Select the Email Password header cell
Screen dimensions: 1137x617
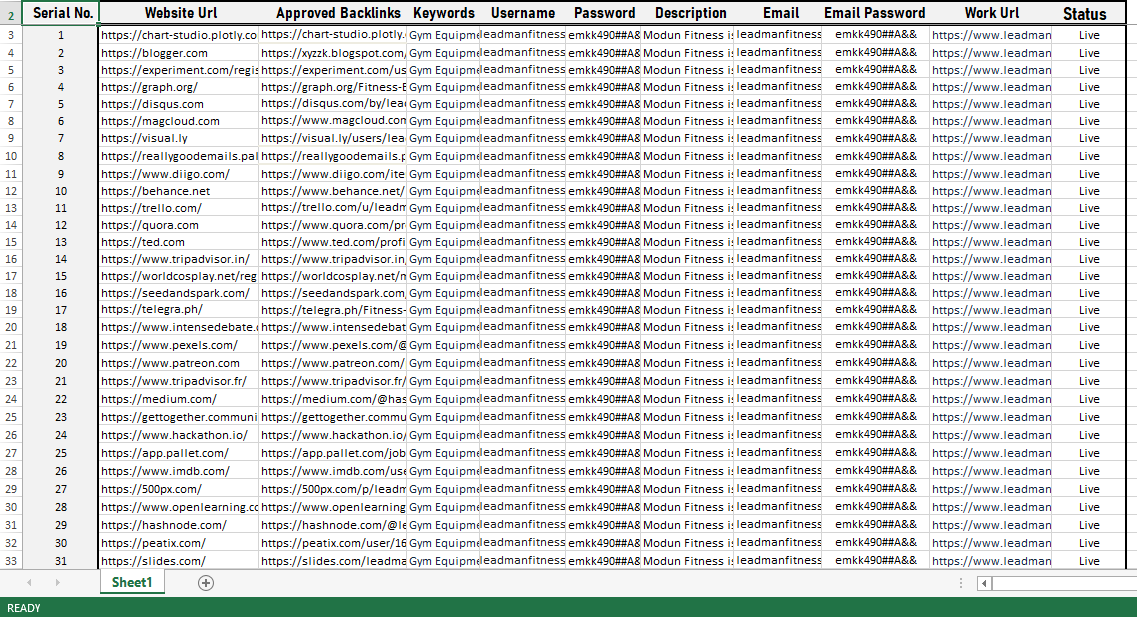pyautogui.click(x=874, y=13)
